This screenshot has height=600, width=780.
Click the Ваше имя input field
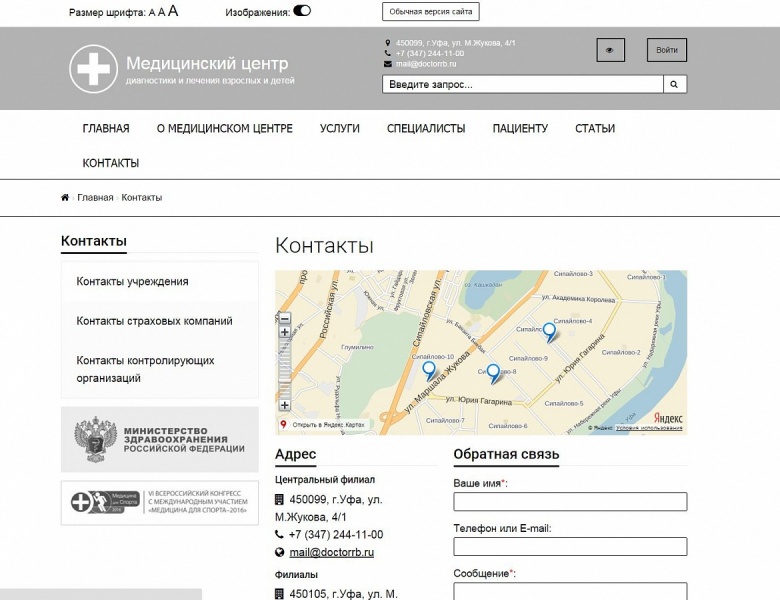click(570, 501)
